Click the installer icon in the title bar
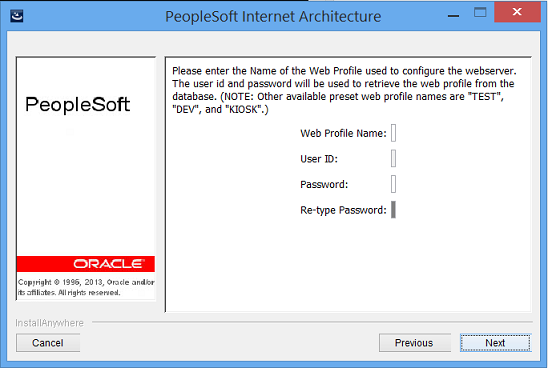The image size is (548, 368). [16, 16]
